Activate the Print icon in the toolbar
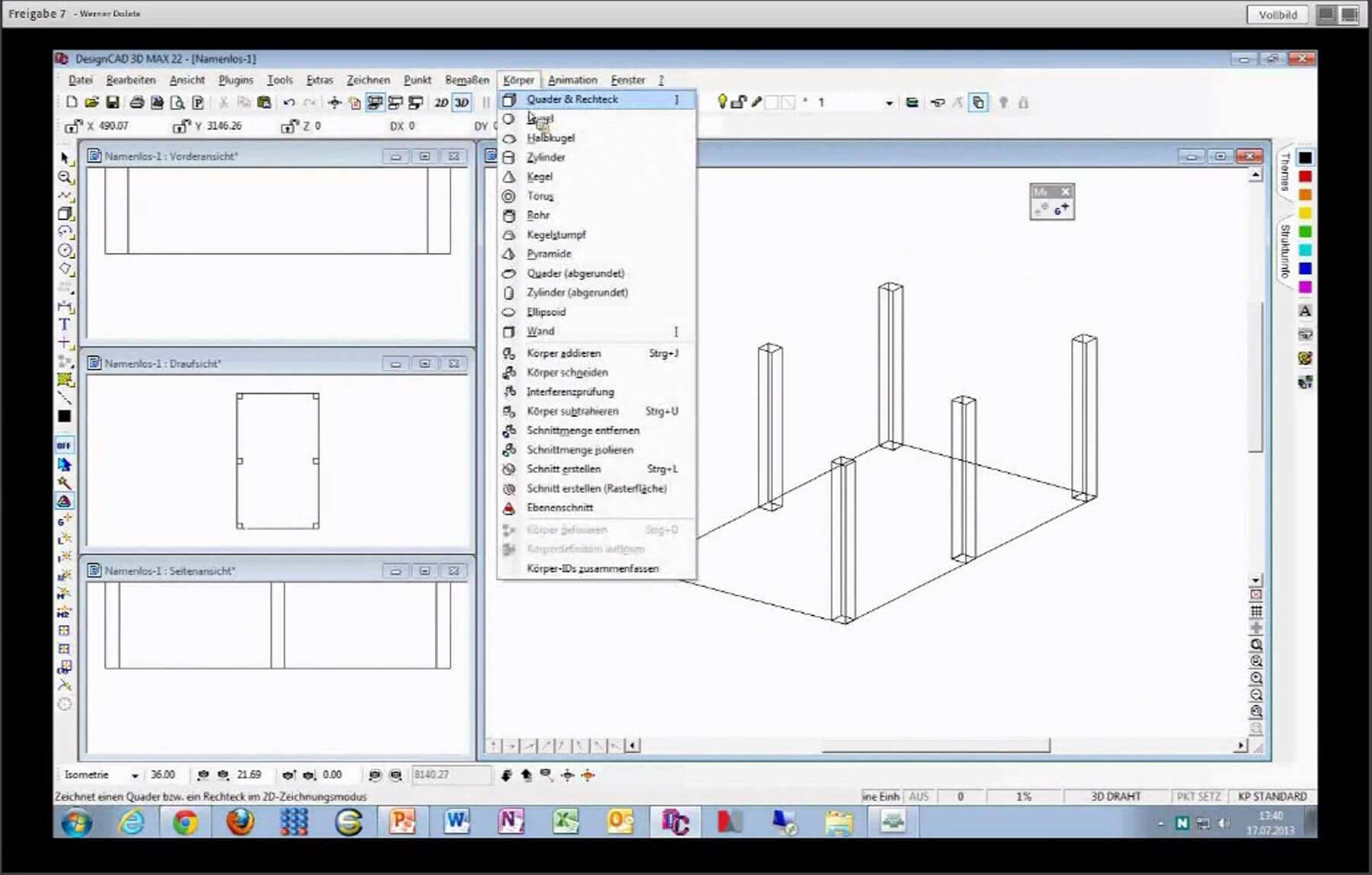The image size is (1372, 875). coord(136,102)
